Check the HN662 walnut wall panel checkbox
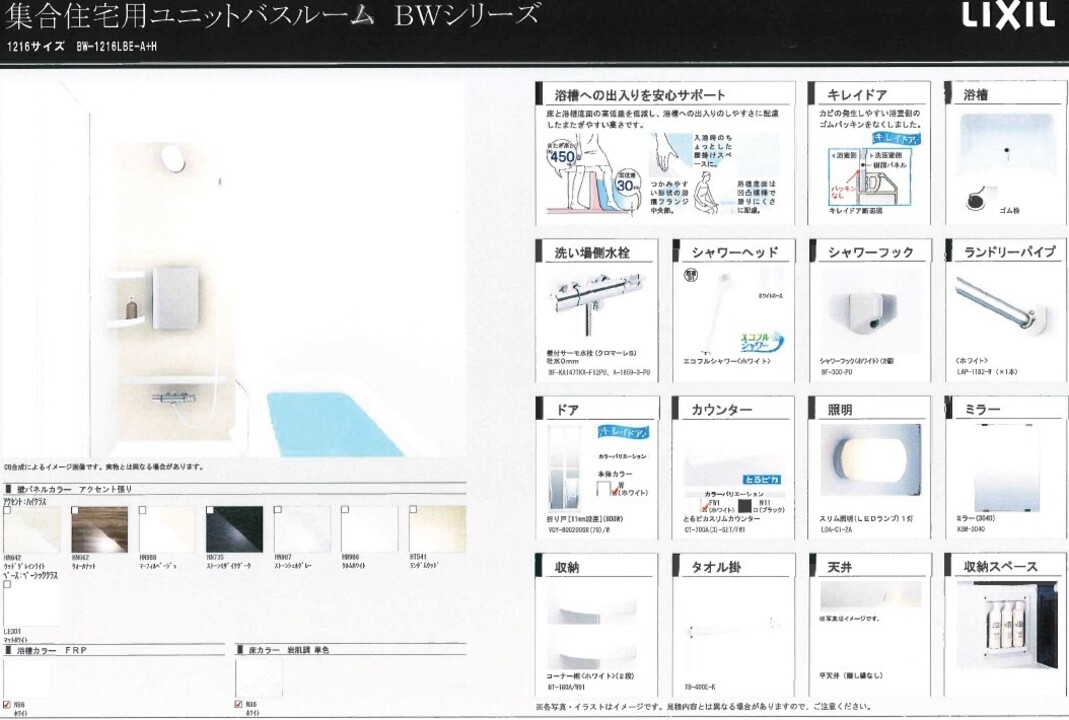Image resolution: width=1069 pixels, height=720 pixels. (x=75, y=510)
